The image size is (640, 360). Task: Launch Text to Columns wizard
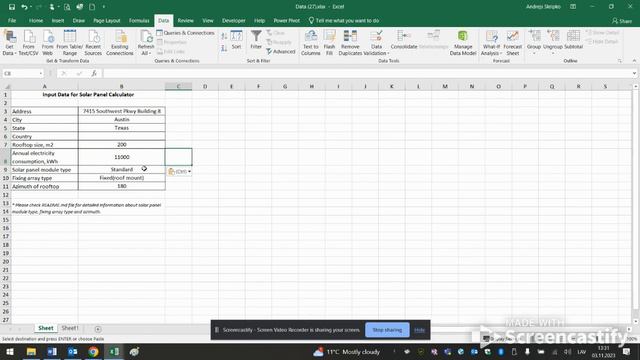(x=311, y=42)
